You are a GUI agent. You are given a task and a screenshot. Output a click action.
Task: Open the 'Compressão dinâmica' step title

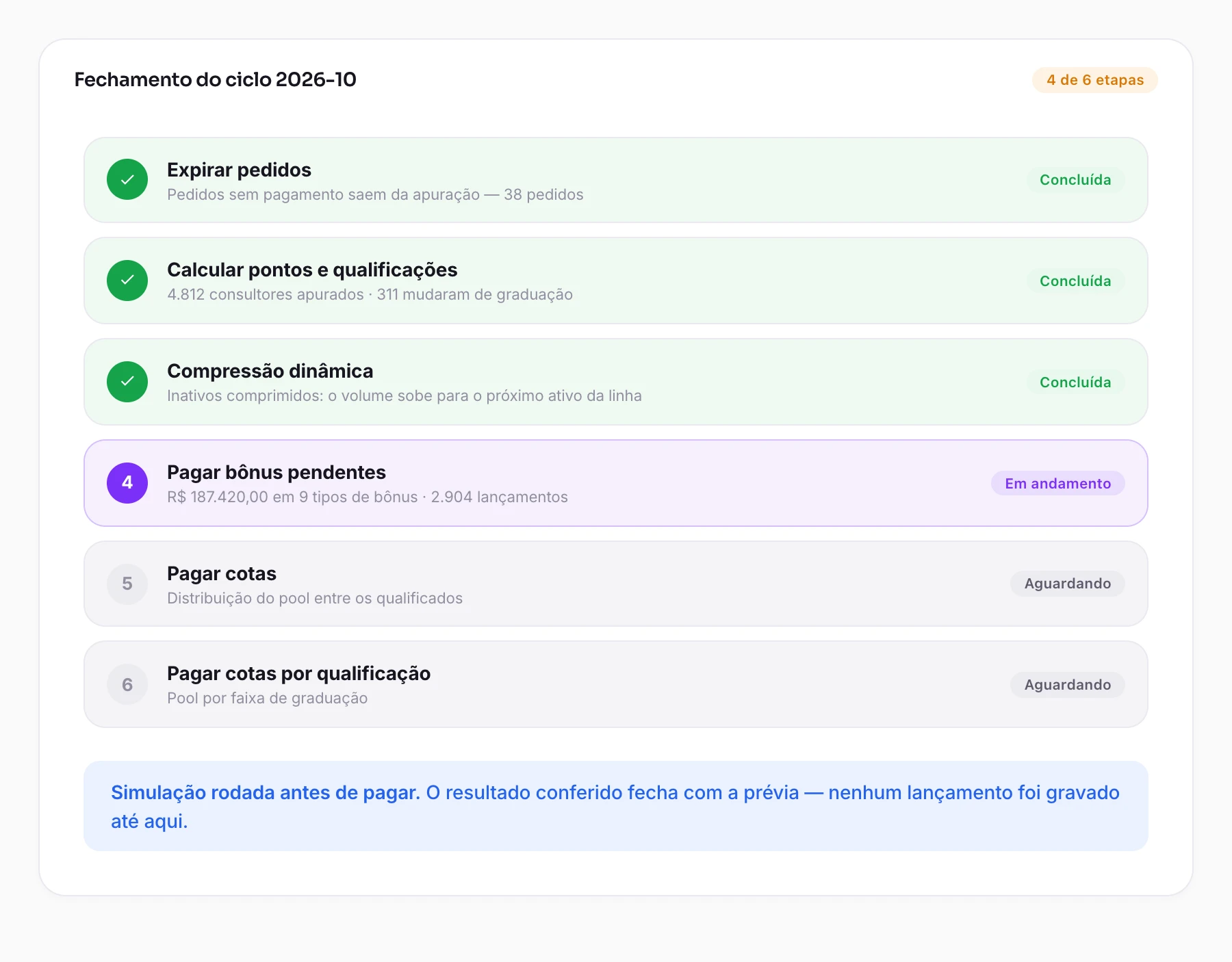coord(270,371)
